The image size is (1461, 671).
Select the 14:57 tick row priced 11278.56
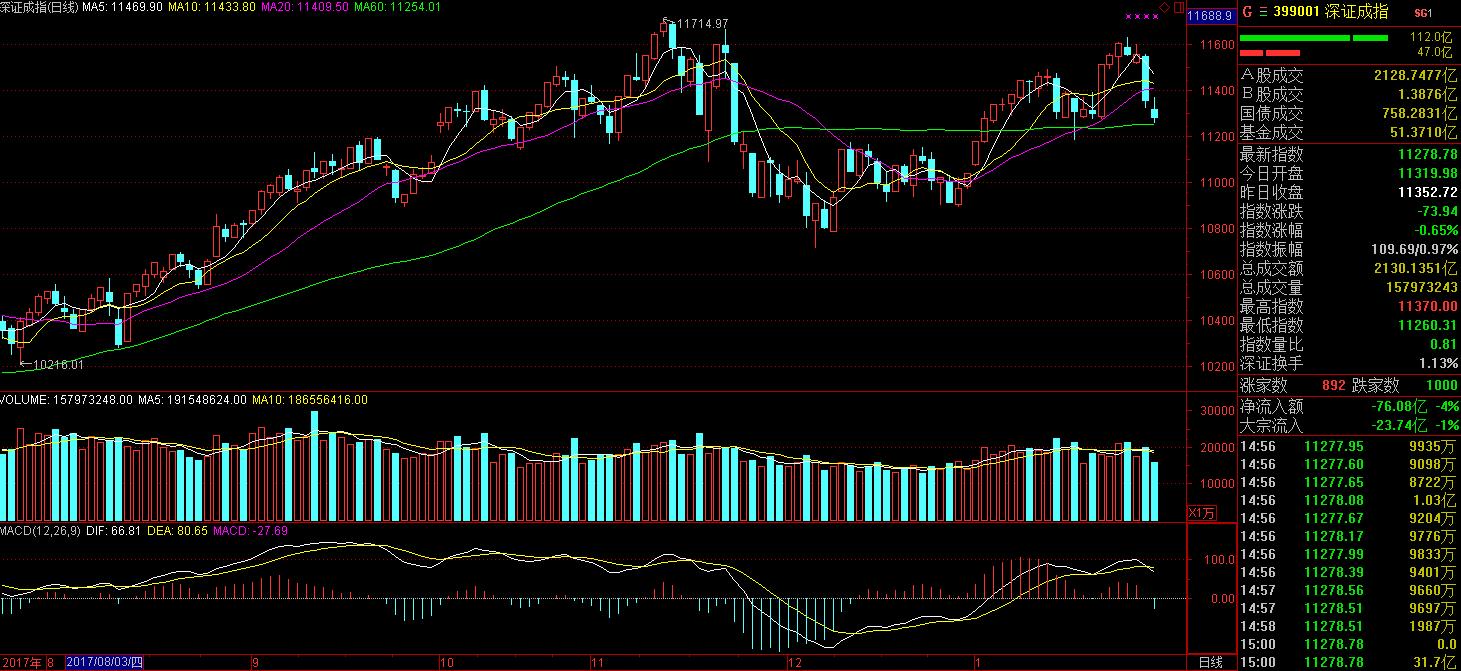pos(1349,590)
